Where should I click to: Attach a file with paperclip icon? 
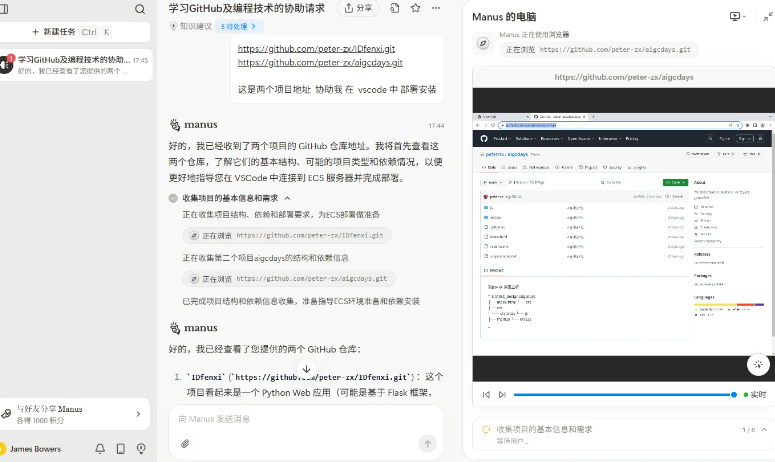coord(185,443)
